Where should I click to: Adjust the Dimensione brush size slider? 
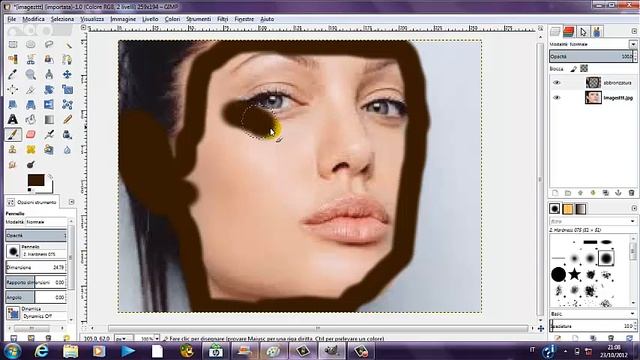[36, 267]
